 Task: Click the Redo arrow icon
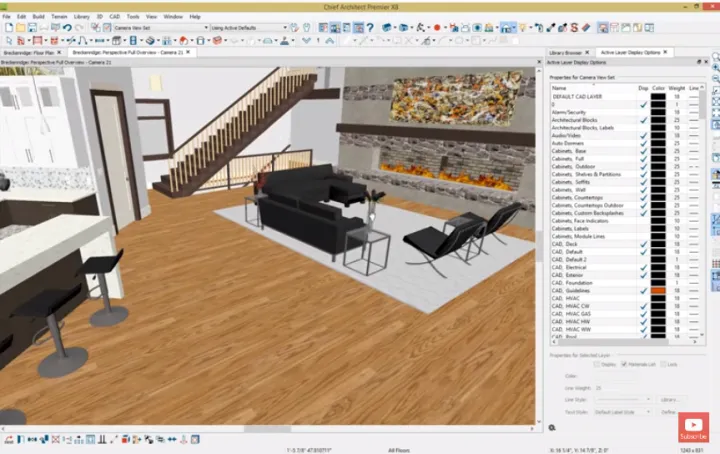click(x=79, y=28)
